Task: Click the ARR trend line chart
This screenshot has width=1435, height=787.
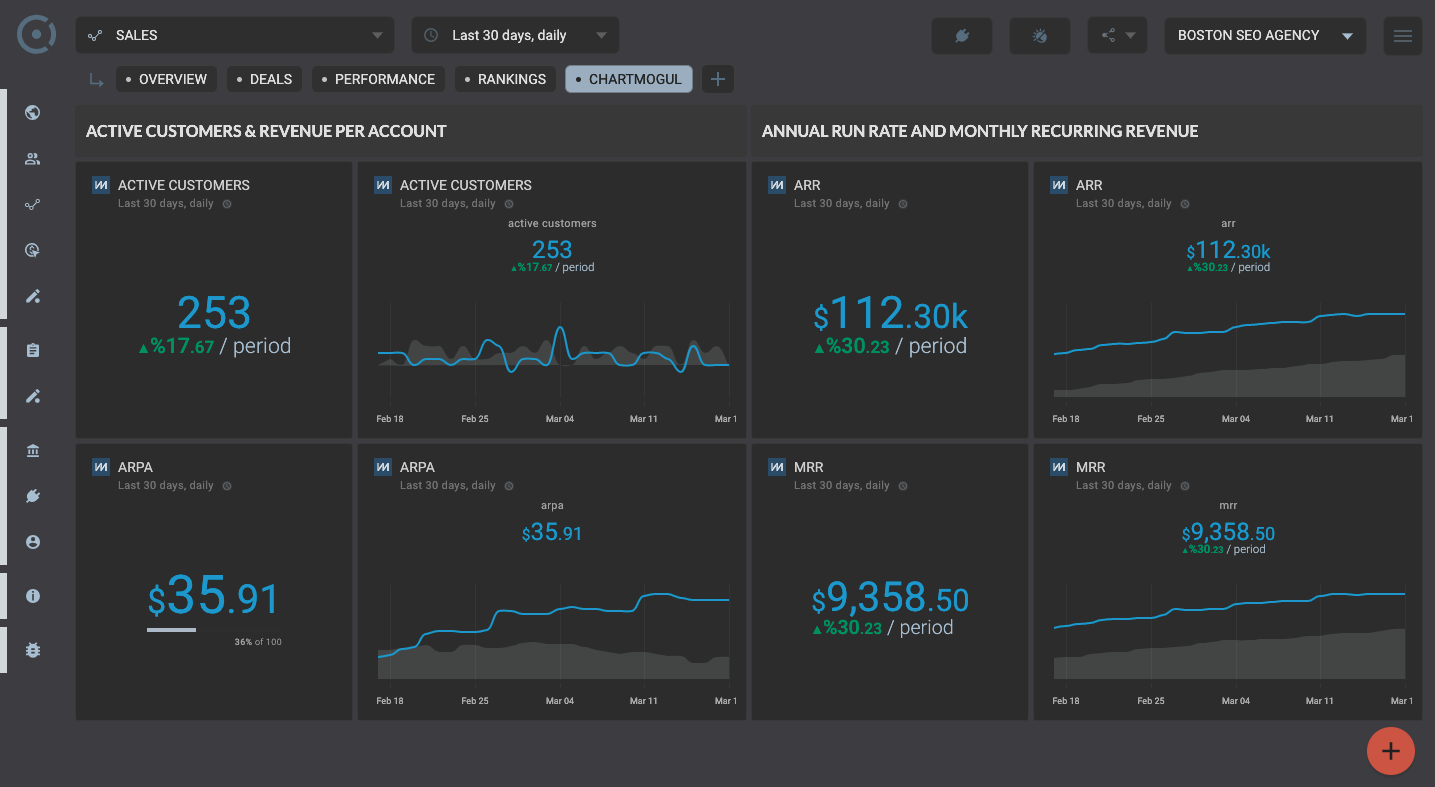Action: pos(1230,350)
